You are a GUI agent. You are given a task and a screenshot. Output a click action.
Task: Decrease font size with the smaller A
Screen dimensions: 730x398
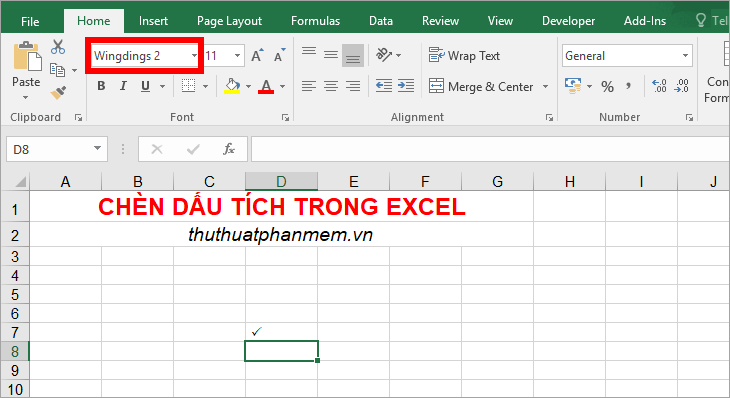279,55
